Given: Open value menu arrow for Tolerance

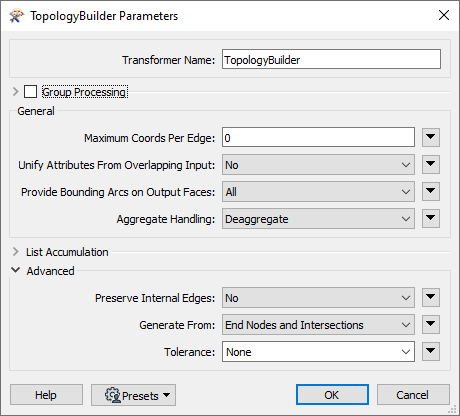Looking at the screenshot, I should [x=431, y=351].
